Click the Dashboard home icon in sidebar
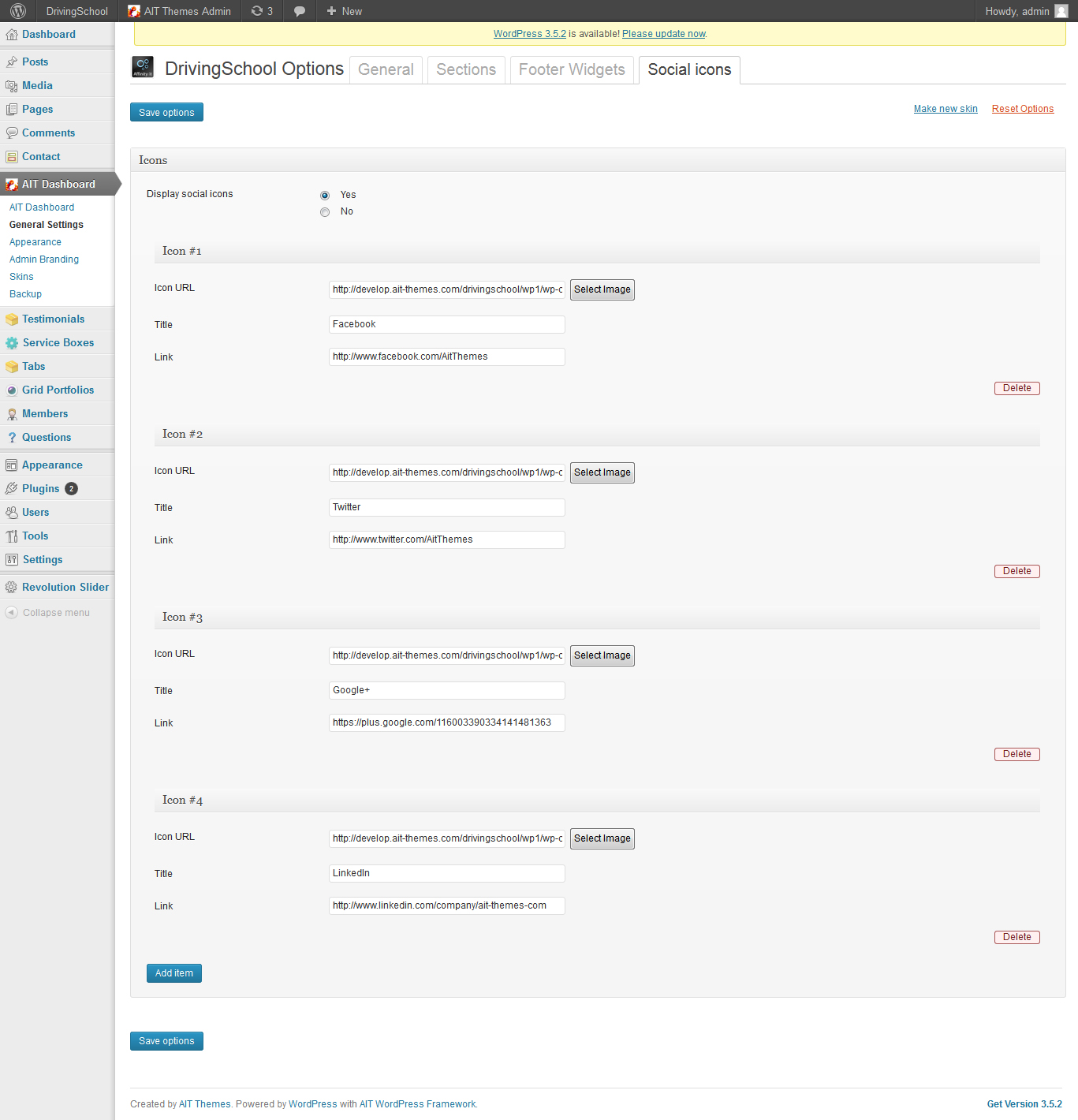Viewport: 1078px width, 1120px height. point(12,35)
